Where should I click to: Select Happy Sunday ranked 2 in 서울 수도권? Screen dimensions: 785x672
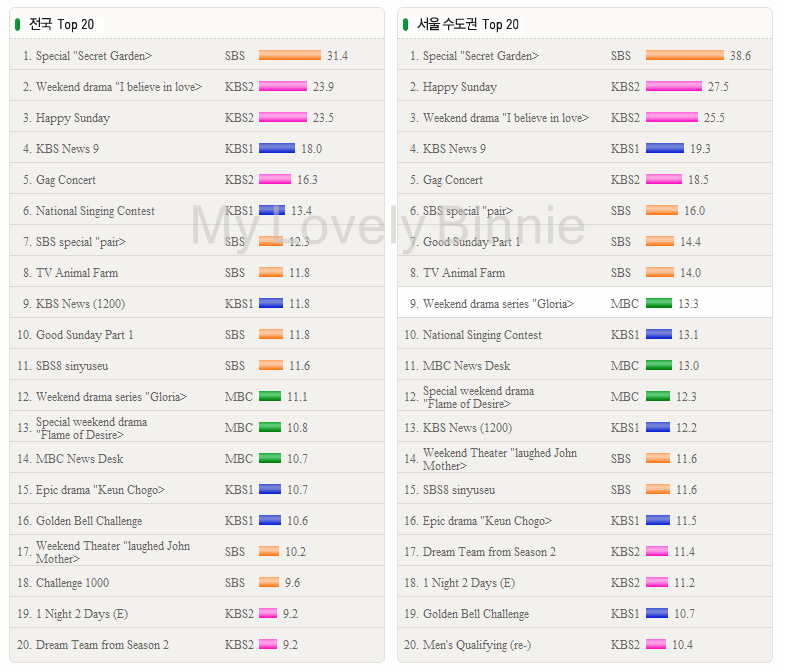pyautogui.click(x=460, y=87)
